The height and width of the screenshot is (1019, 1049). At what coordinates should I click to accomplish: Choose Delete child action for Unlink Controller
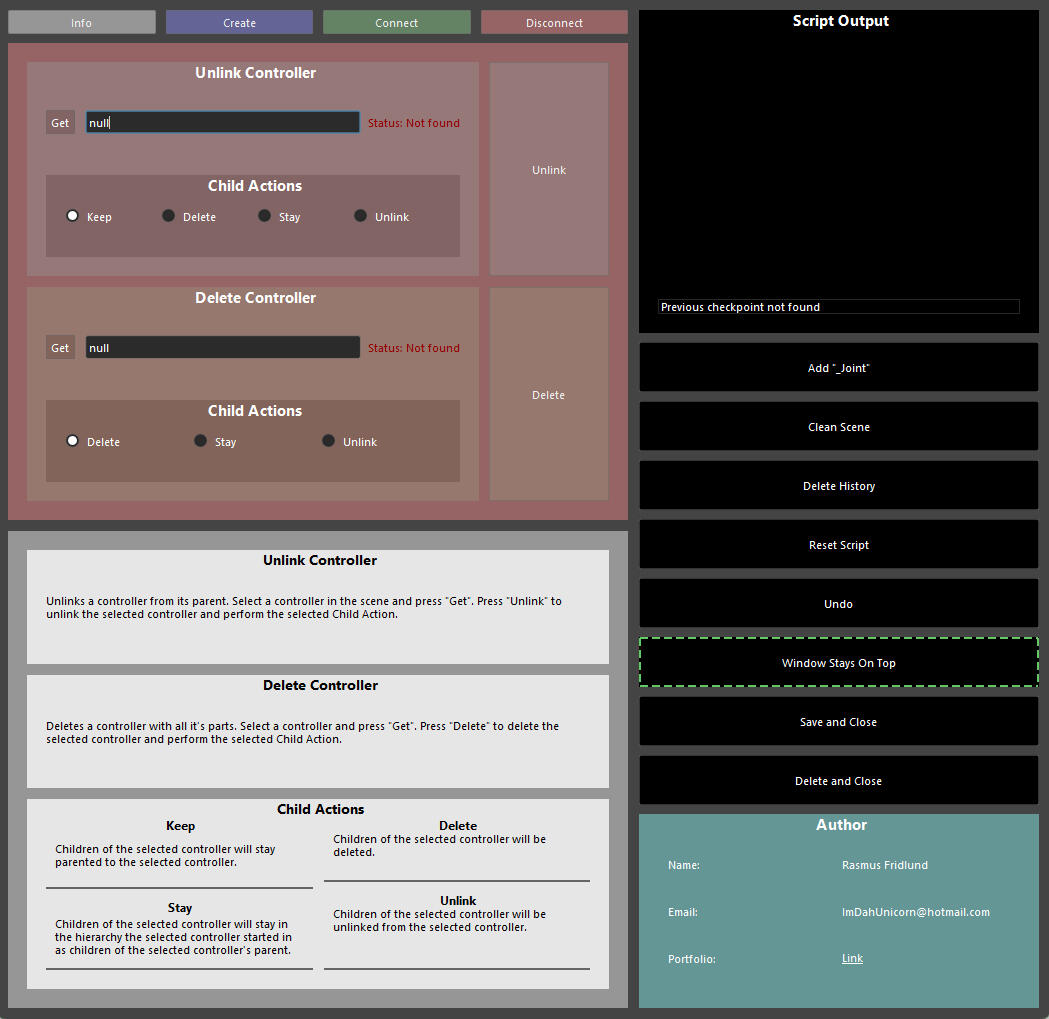[x=169, y=216]
